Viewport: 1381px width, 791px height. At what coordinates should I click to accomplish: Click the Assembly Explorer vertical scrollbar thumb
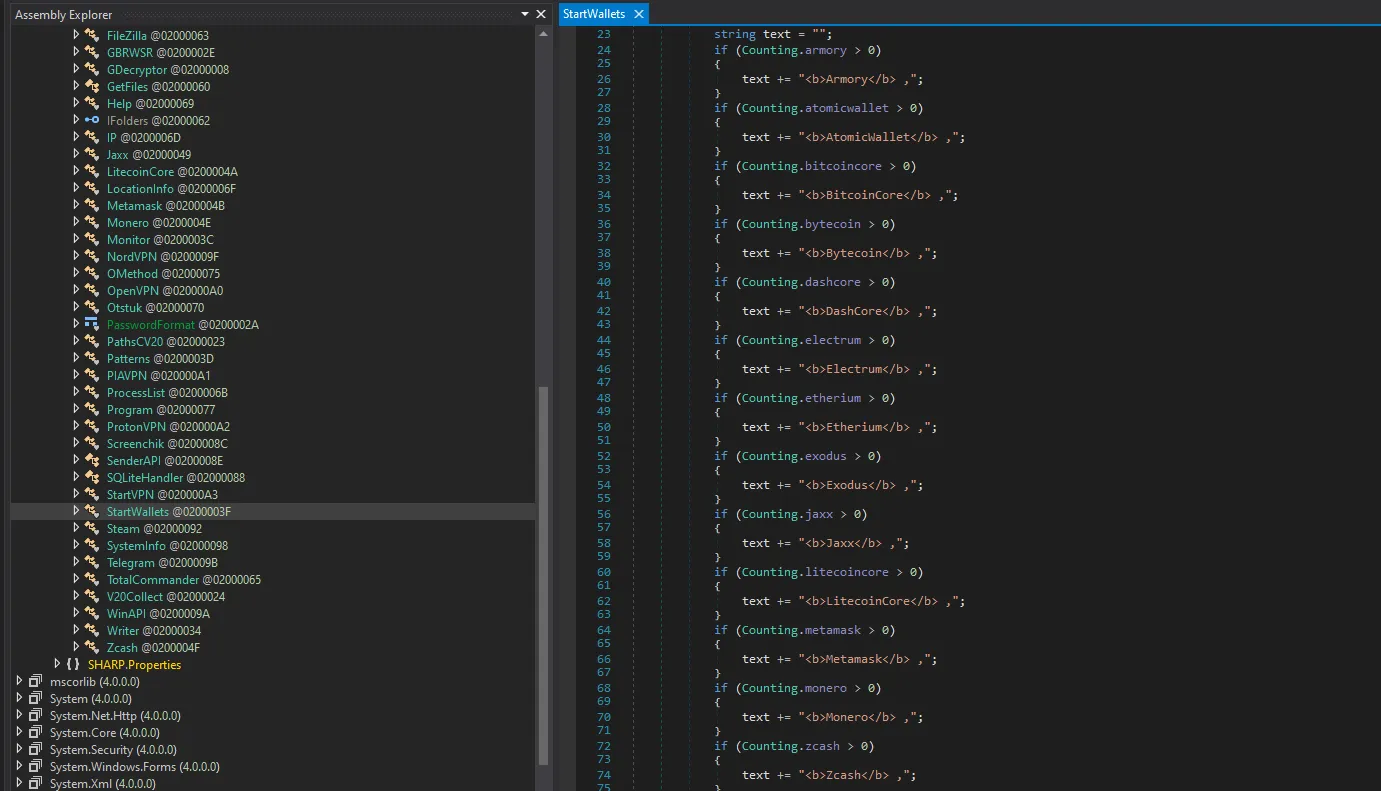click(543, 575)
